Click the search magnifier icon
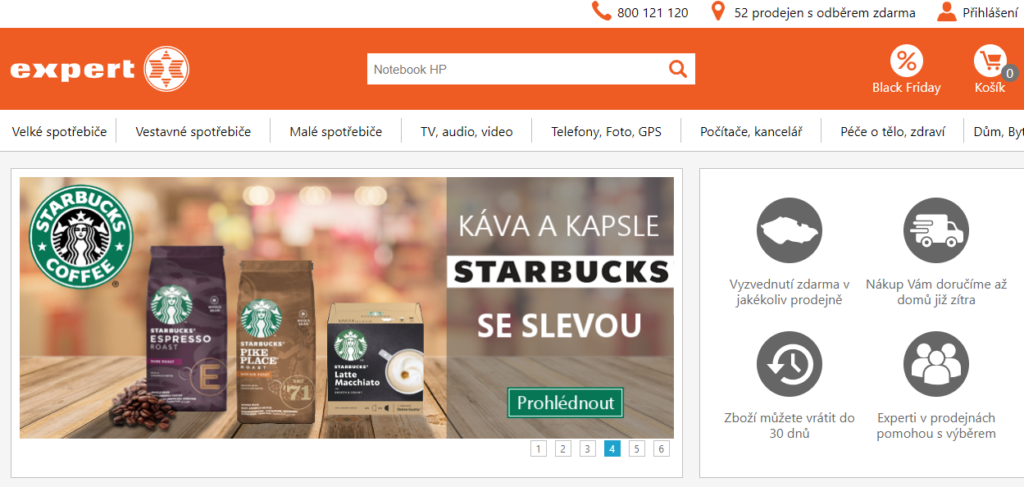 tap(678, 69)
